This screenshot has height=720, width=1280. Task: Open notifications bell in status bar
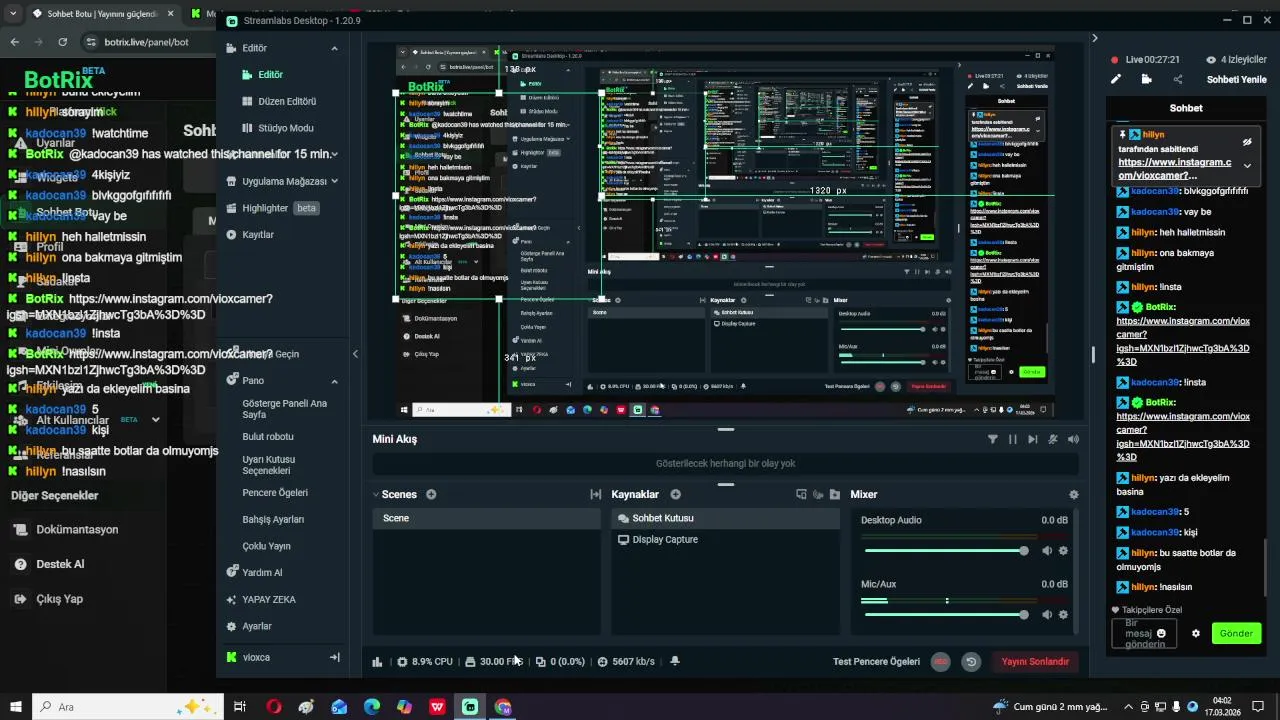point(675,661)
